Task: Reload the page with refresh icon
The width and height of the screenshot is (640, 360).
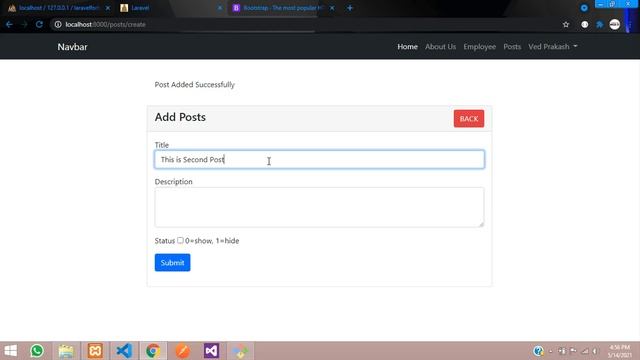Action: point(39,24)
